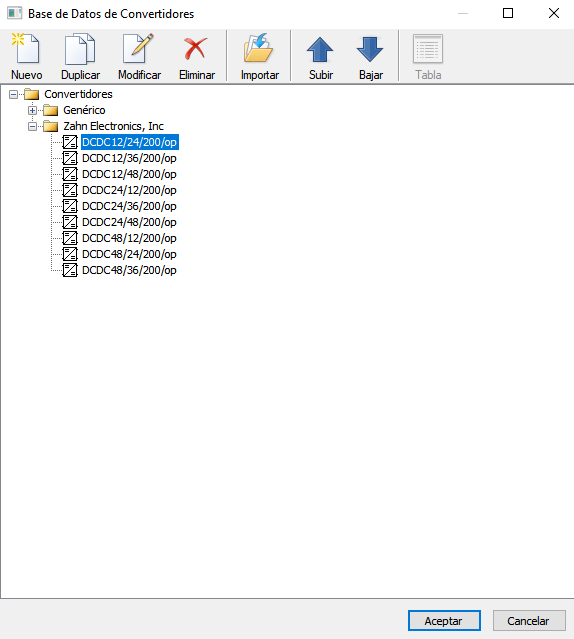Choose DCDC48/24/200/op in the tree
The width and height of the screenshot is (574, 639).
[x=129, y=254]
